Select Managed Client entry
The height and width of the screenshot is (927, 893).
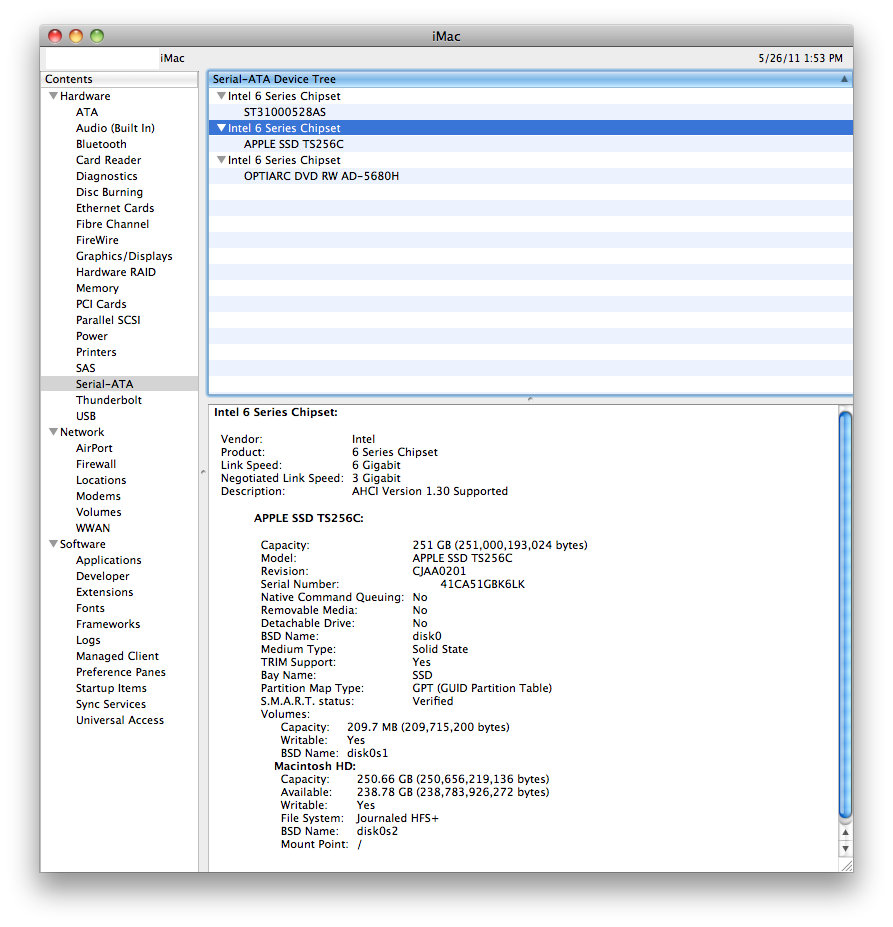tap(117, 656)
